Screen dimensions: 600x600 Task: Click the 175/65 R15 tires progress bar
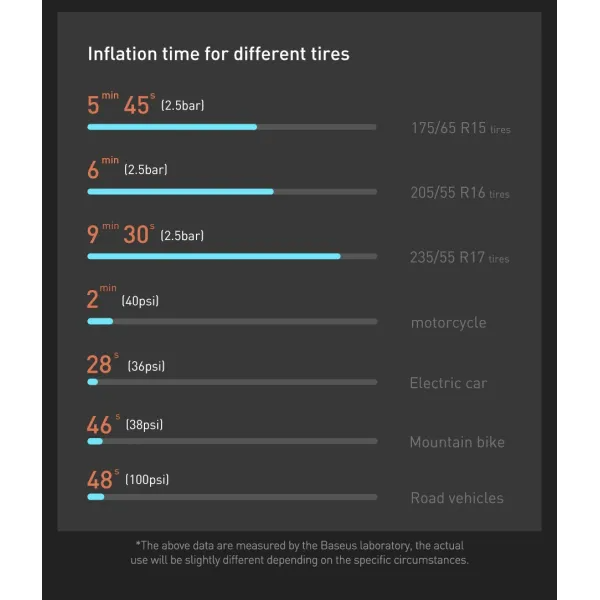point(232,127)
